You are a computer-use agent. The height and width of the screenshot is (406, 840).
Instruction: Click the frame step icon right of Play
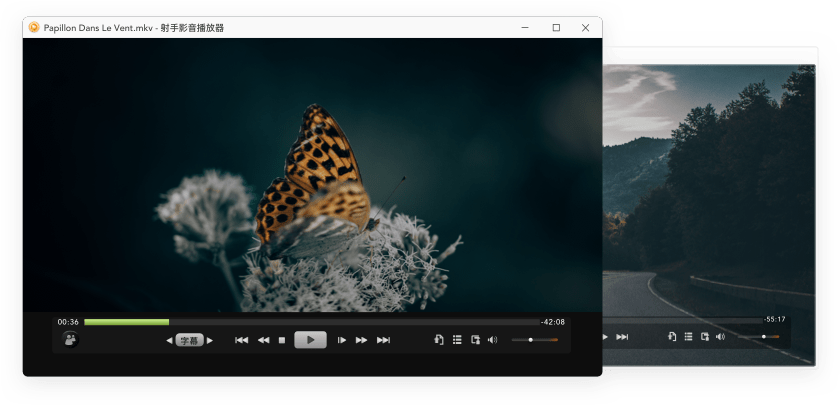(341, 340)
